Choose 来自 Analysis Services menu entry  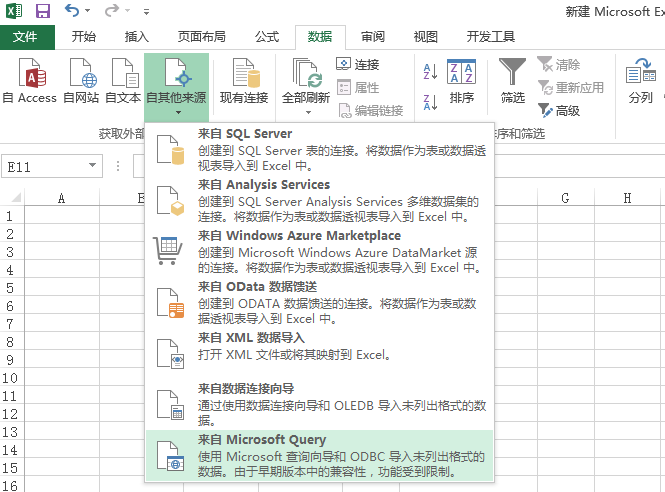point(320,201)
